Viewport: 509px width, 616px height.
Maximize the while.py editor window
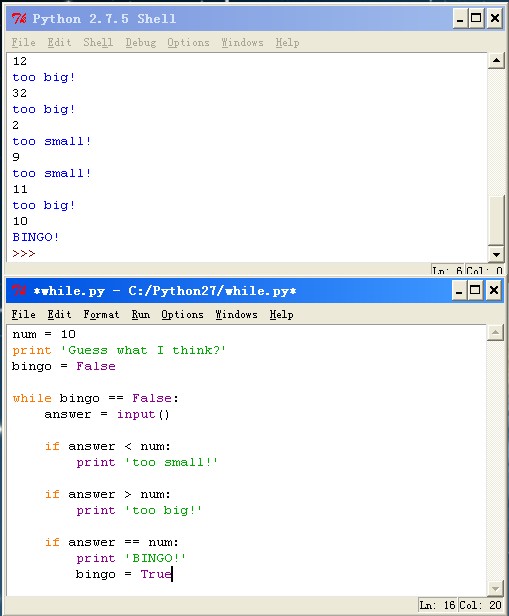[475, 291]
